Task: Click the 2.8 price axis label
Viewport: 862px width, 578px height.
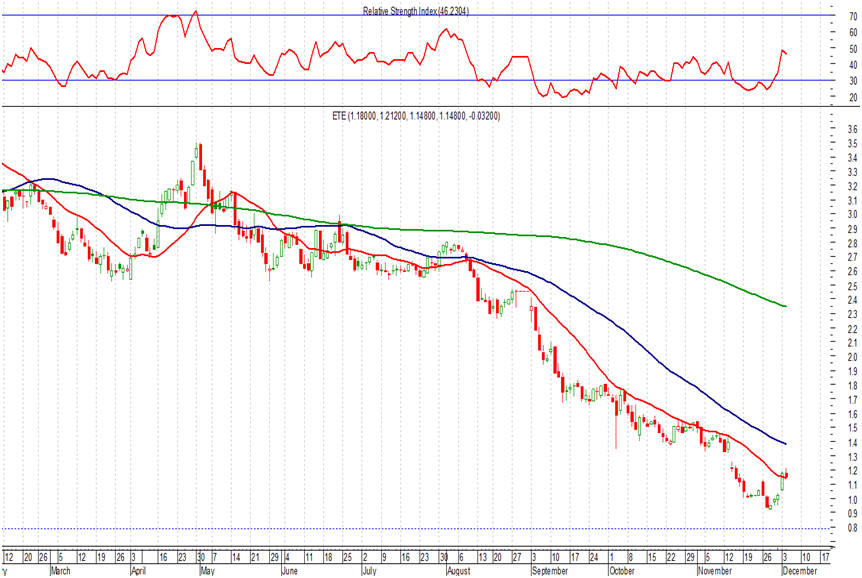Action: (x=852, y=244)
